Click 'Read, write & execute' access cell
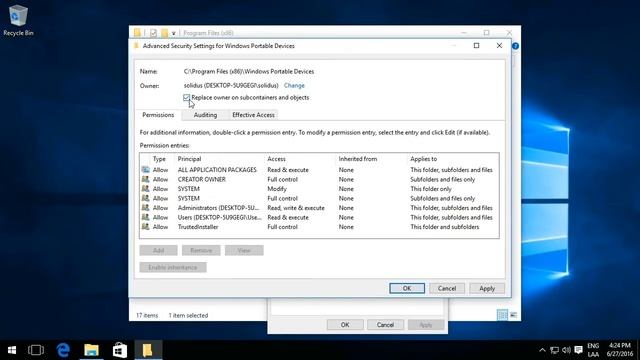Viewport: 640px width, 360px height. click(296, 208)
